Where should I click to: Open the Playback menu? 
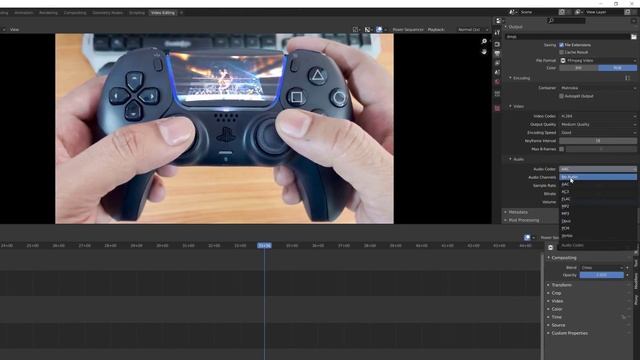point(436,29)
